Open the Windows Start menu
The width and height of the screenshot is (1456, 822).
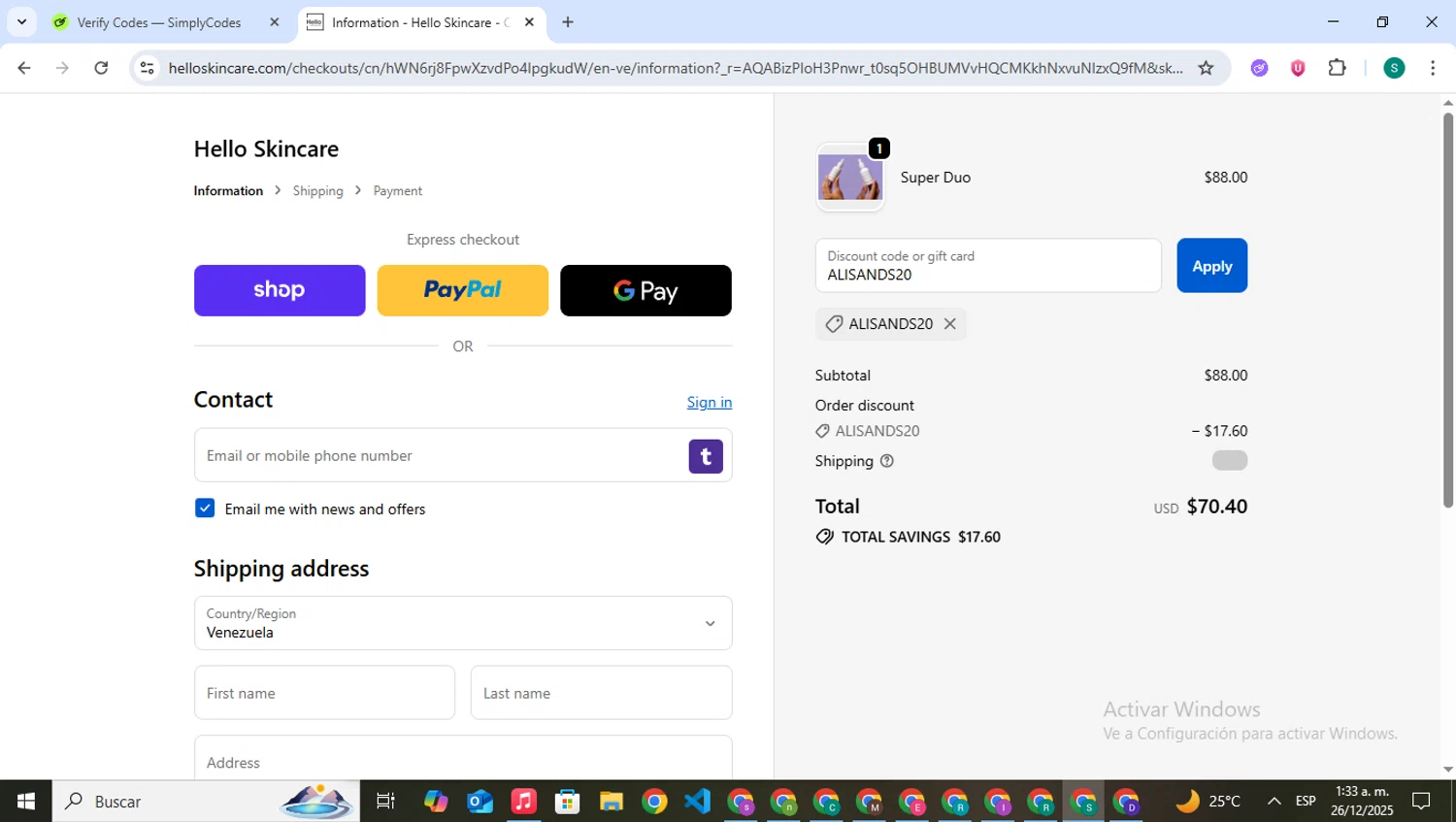pos(26,802)
